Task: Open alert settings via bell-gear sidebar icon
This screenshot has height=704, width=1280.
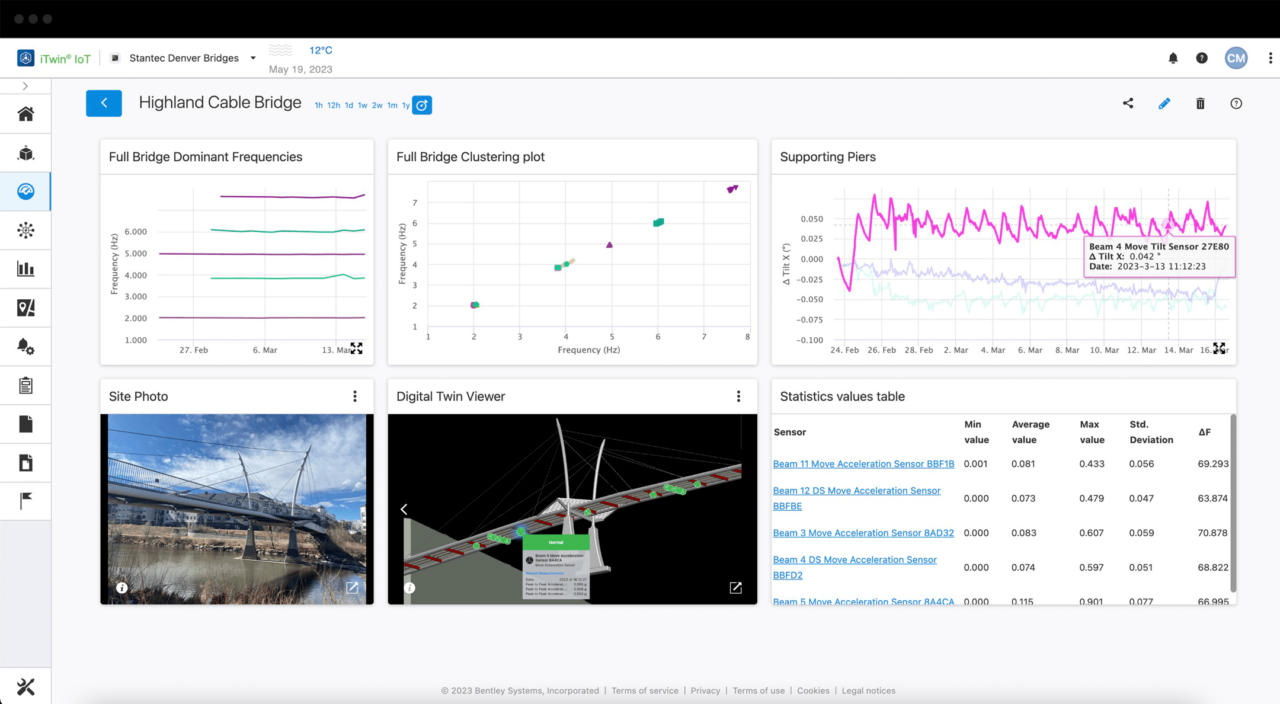Action: [x=25, y=345]
